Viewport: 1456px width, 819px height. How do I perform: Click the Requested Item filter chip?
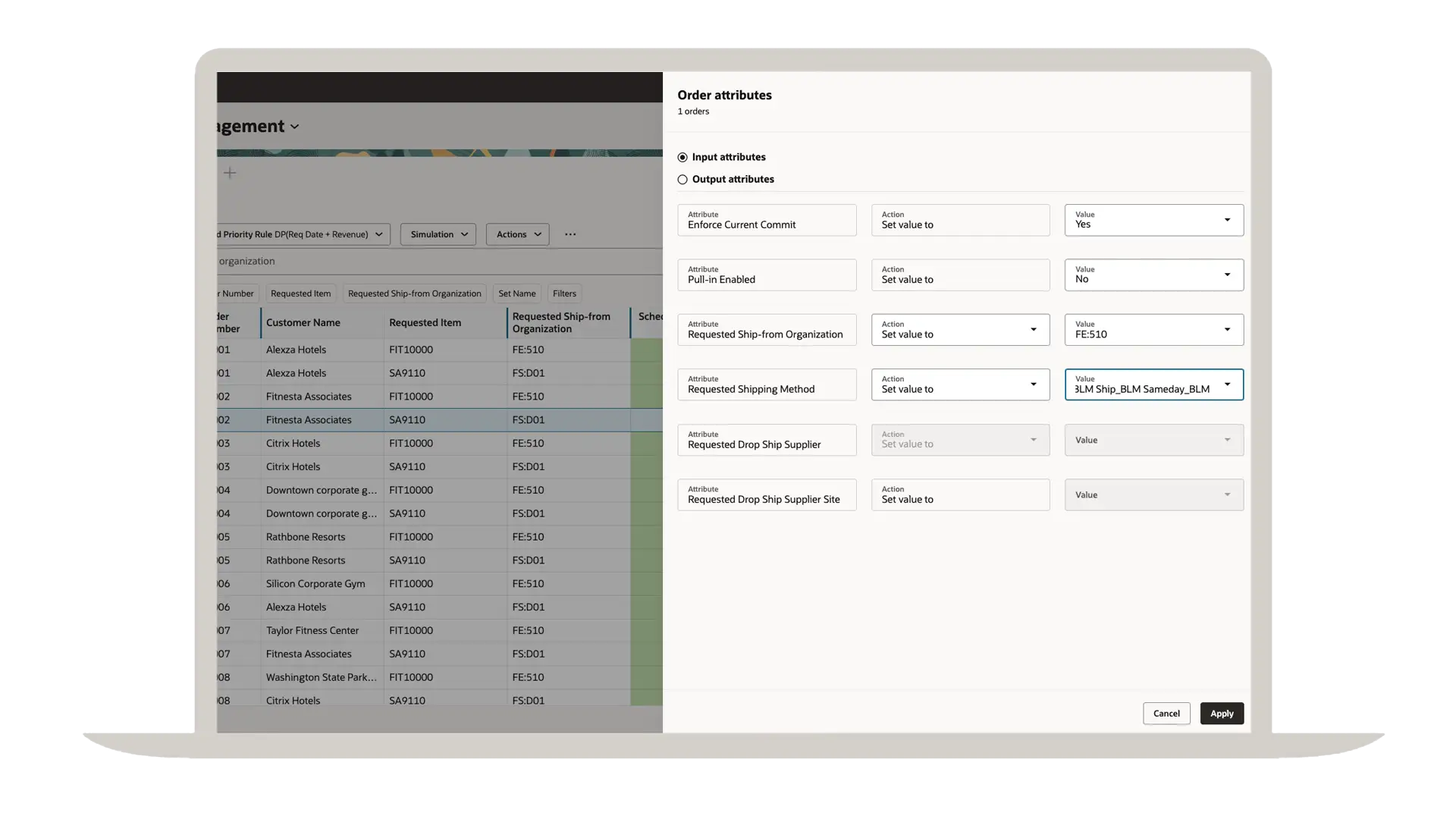tap(300, 293)
